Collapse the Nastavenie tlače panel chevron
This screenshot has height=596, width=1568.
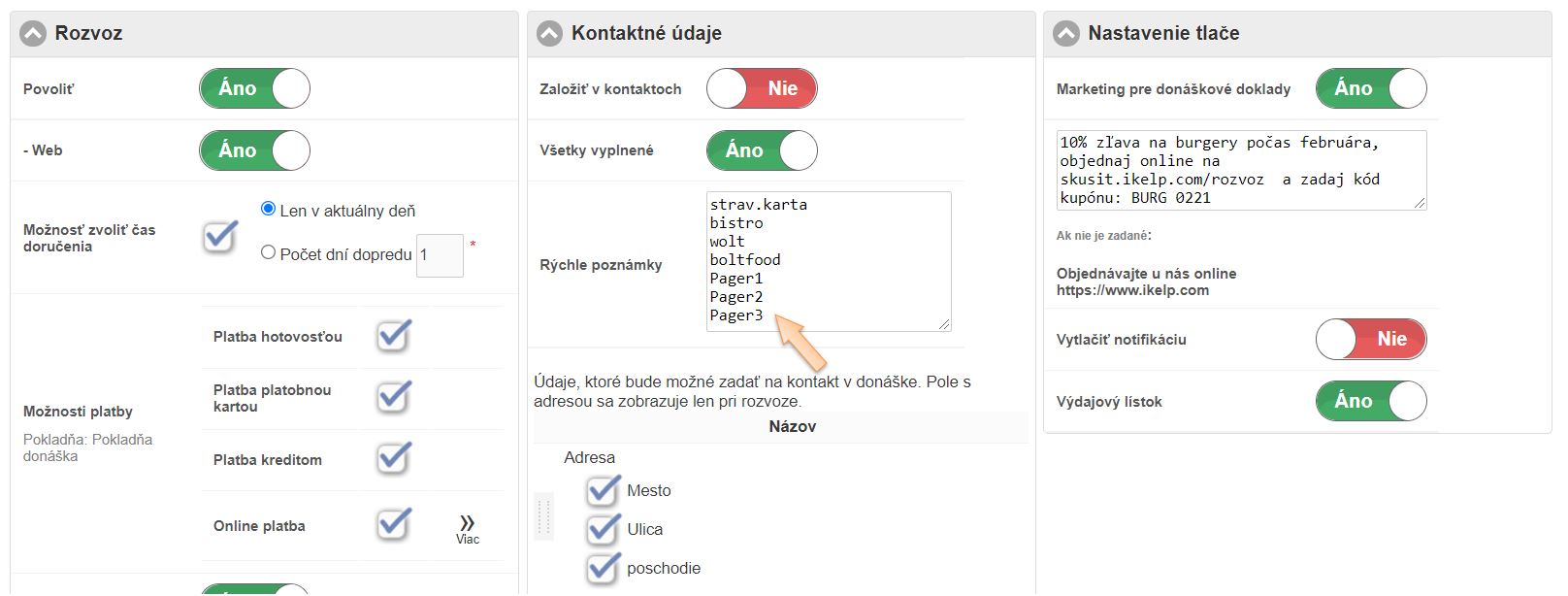(x=1066, y=34)
